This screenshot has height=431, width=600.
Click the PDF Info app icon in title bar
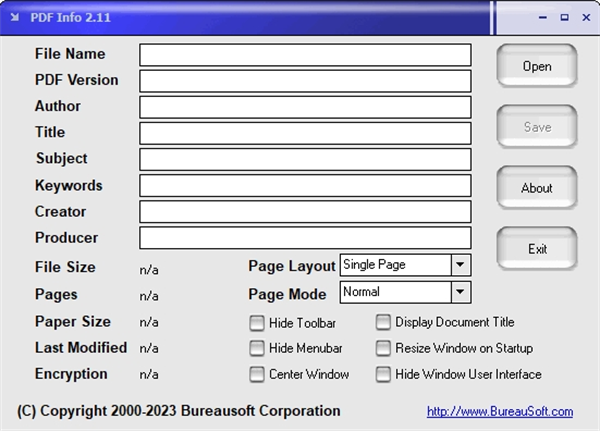click(16, 15)
